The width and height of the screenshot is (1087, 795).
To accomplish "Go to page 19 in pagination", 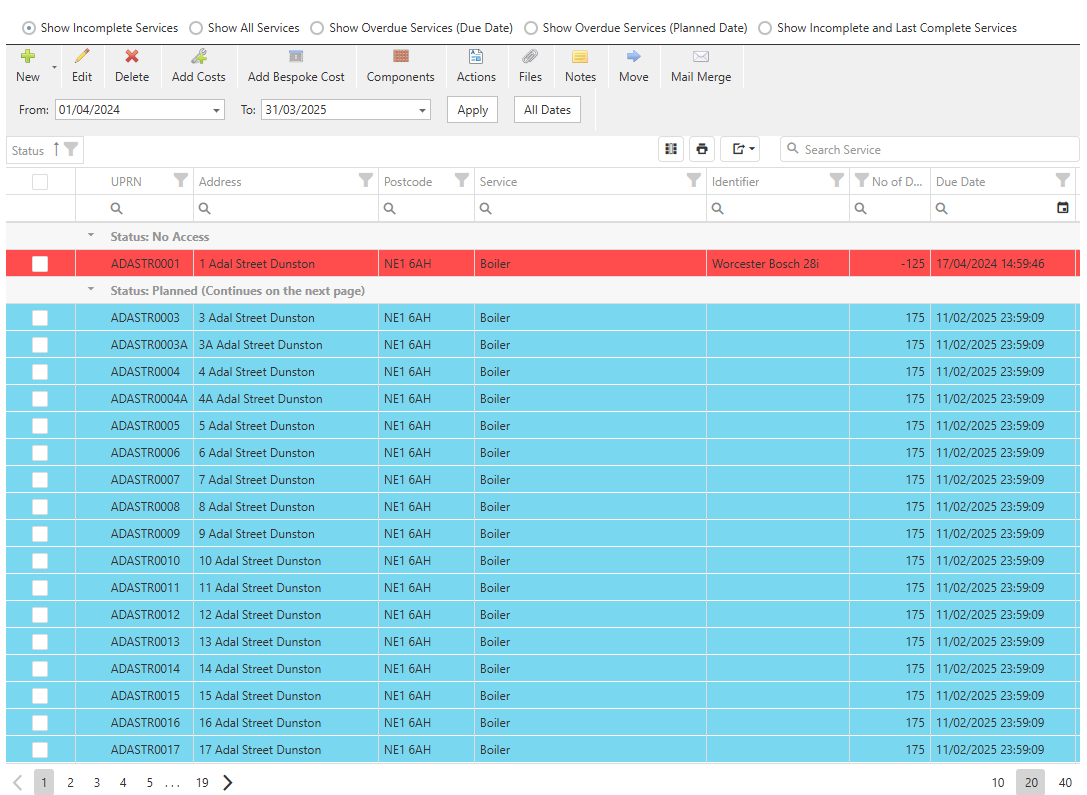I will tap(202, 783).
